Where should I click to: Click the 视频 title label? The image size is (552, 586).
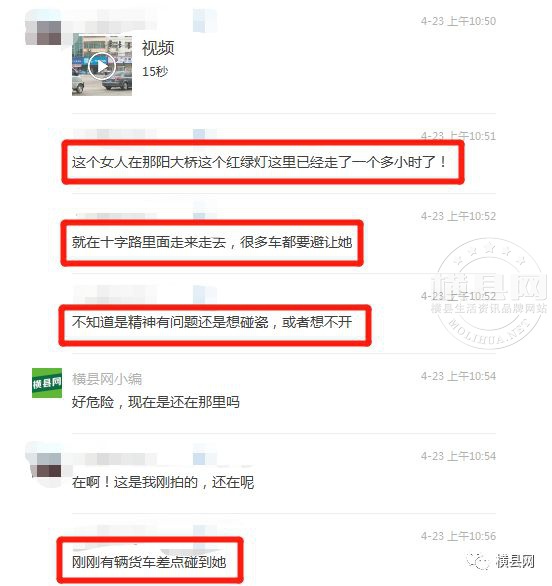tap(158, 48)
